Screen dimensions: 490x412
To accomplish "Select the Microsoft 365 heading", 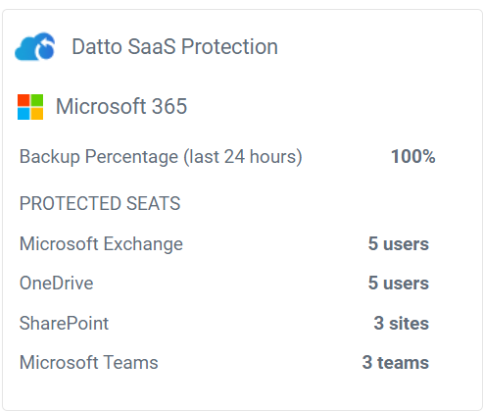I will [x=121, y=106].
